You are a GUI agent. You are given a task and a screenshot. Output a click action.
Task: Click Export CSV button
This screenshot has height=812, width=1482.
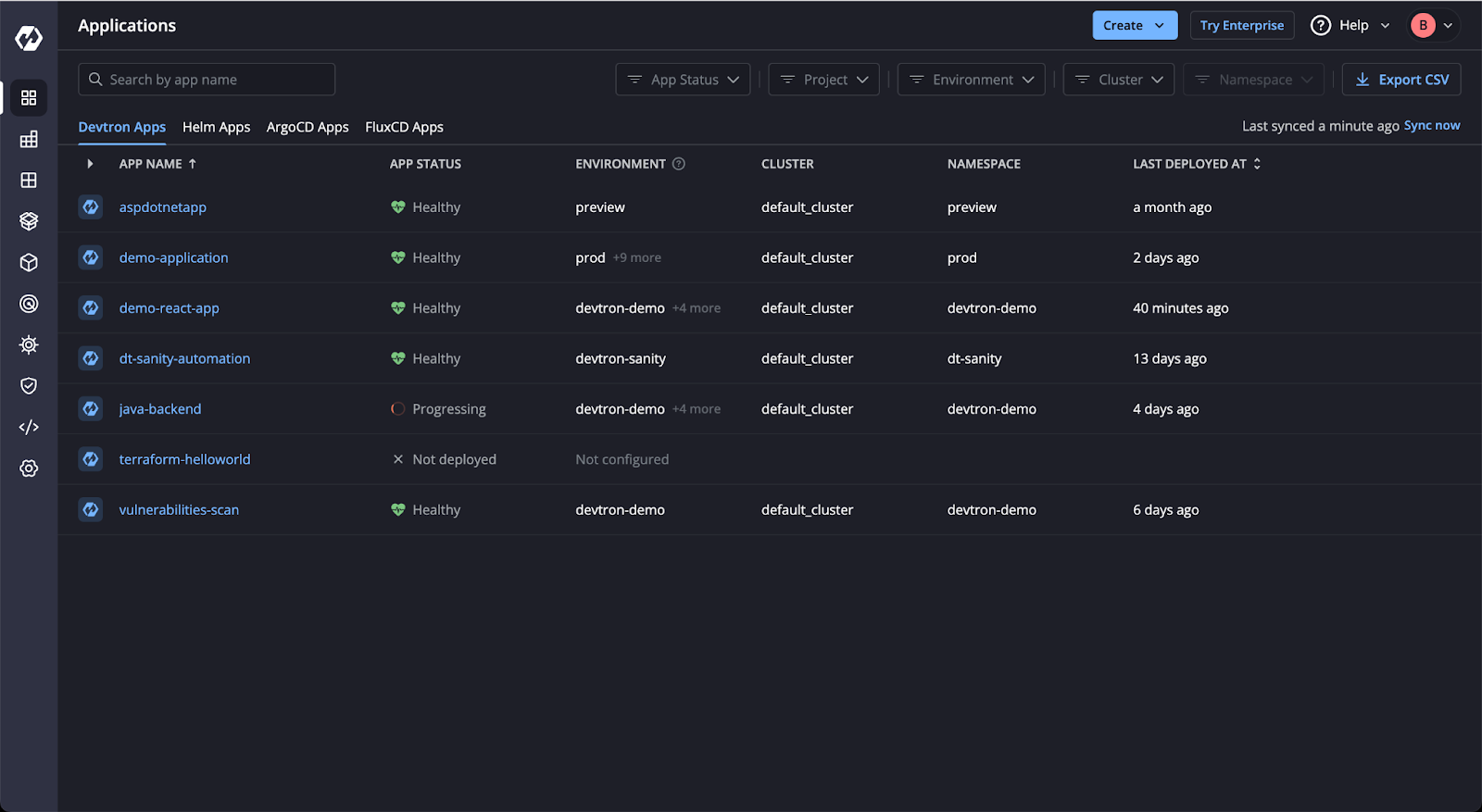pos(1401,80)
